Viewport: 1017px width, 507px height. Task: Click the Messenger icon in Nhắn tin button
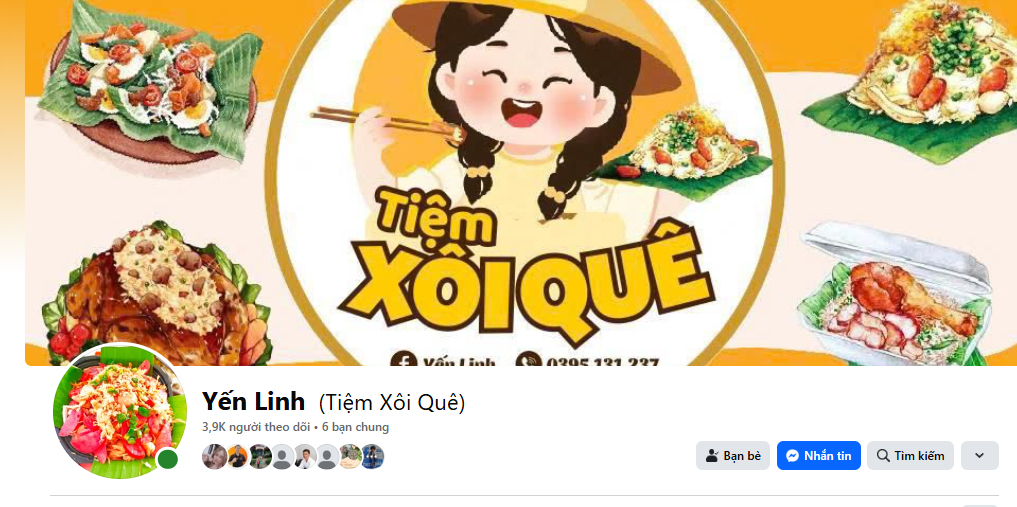point(792,456)
